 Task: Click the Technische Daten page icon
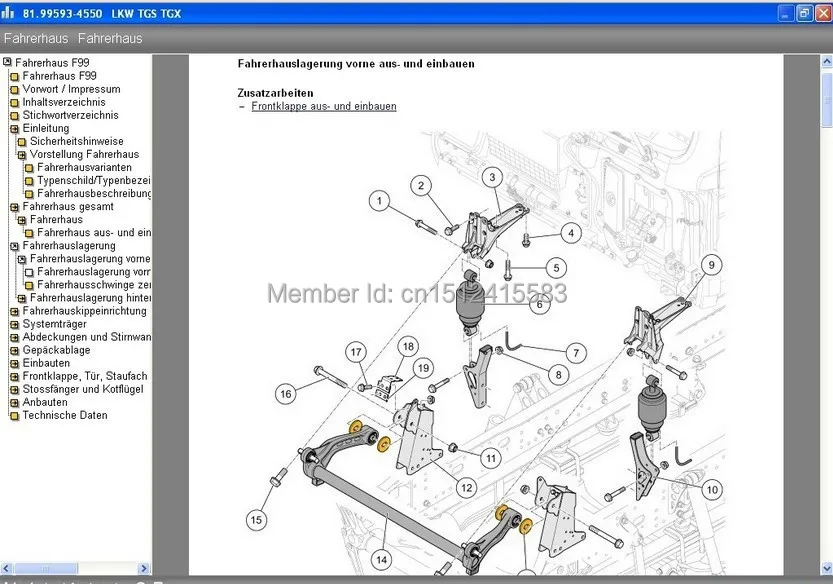click(x=14, y=416)
